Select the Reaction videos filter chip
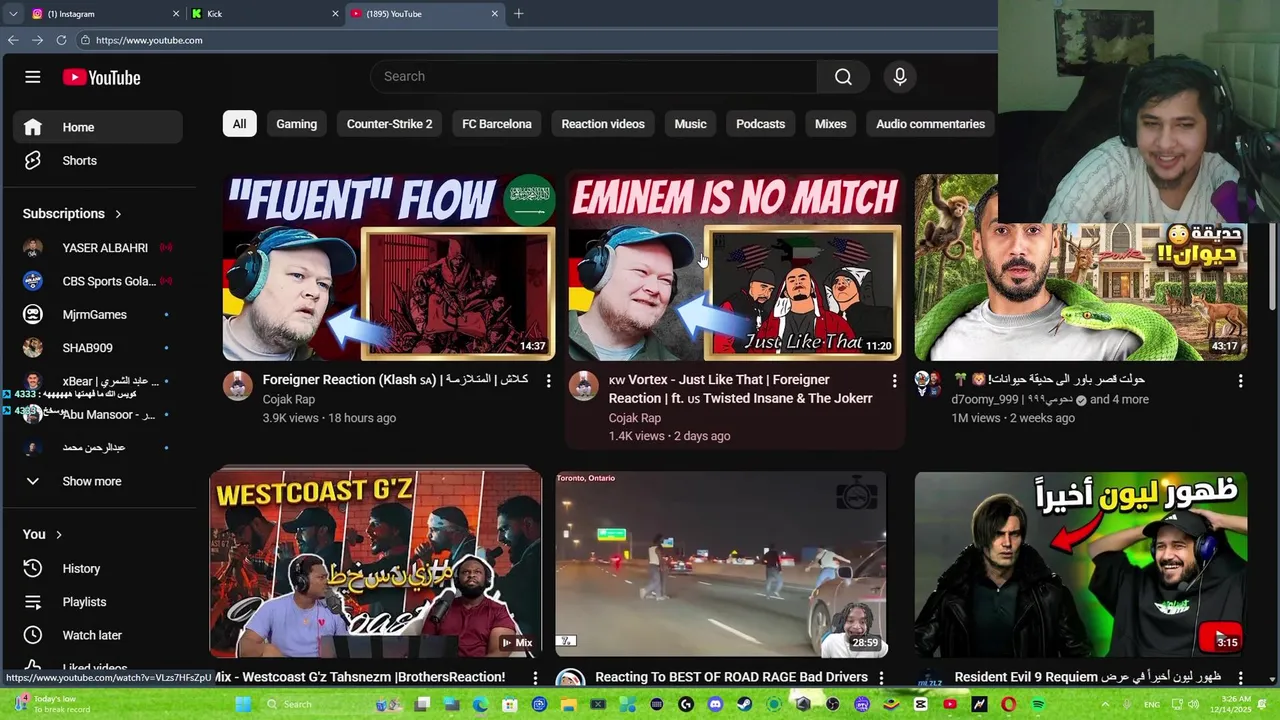The height and width of the screenshot is (720, 1280). point(603,124)
